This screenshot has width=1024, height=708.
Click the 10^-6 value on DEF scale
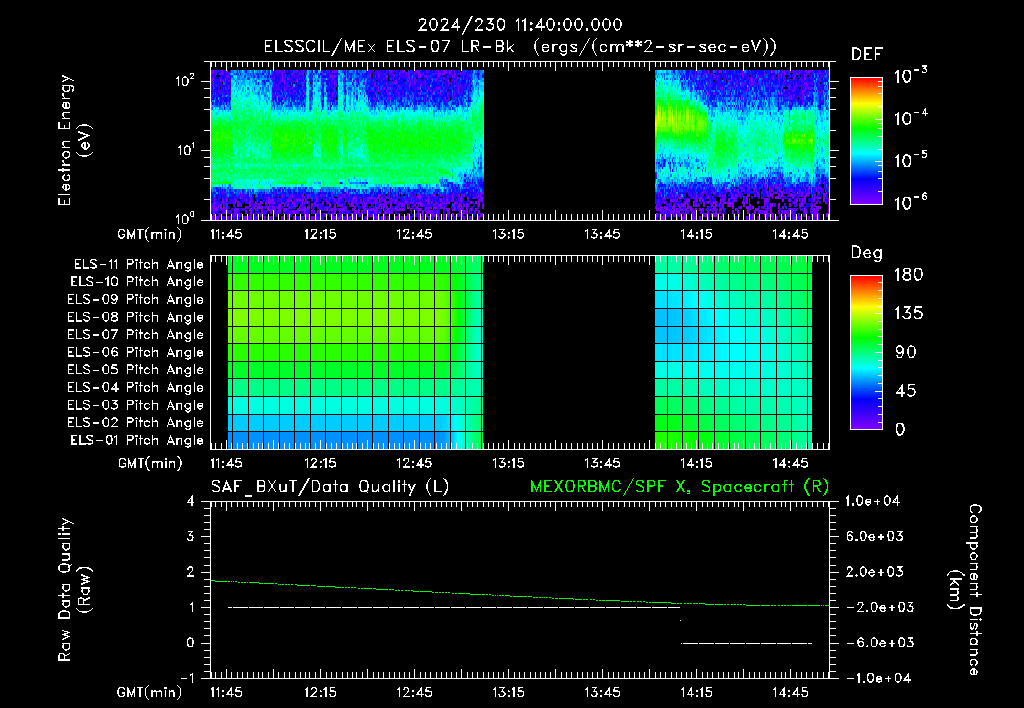coord(910,202)
